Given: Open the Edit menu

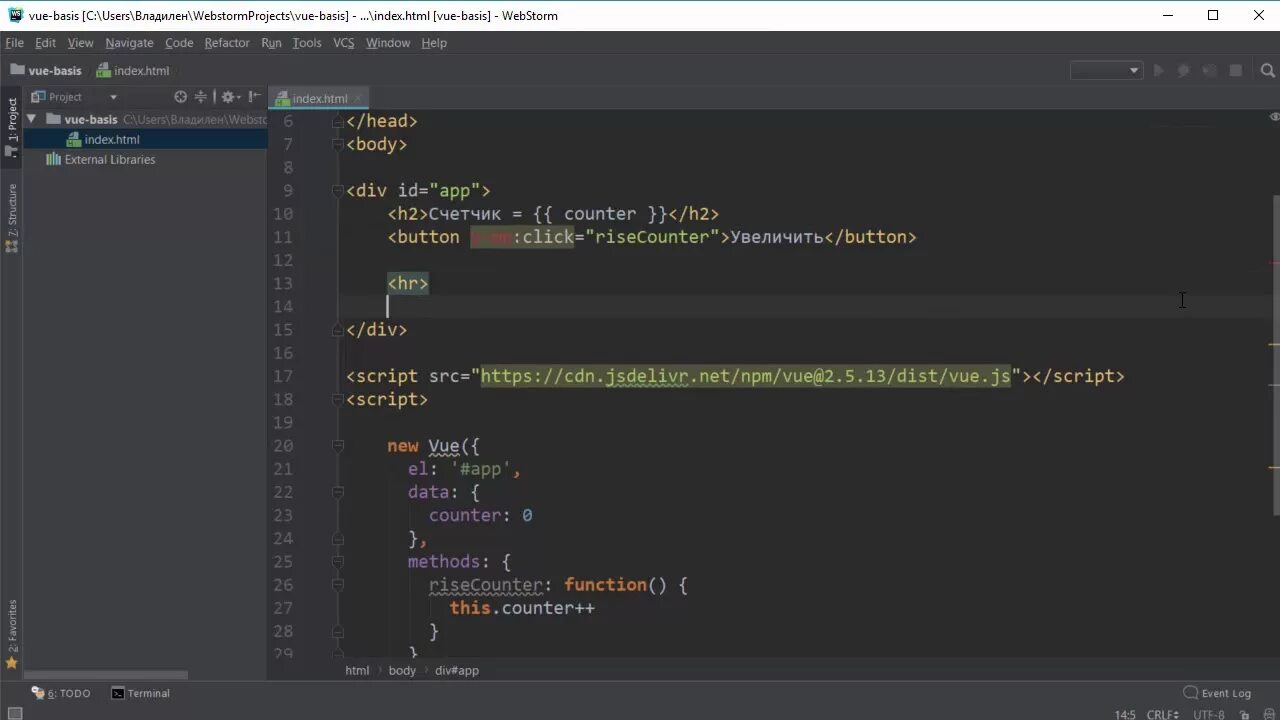Looking at the screenshot, I should (x=45, y=43).
